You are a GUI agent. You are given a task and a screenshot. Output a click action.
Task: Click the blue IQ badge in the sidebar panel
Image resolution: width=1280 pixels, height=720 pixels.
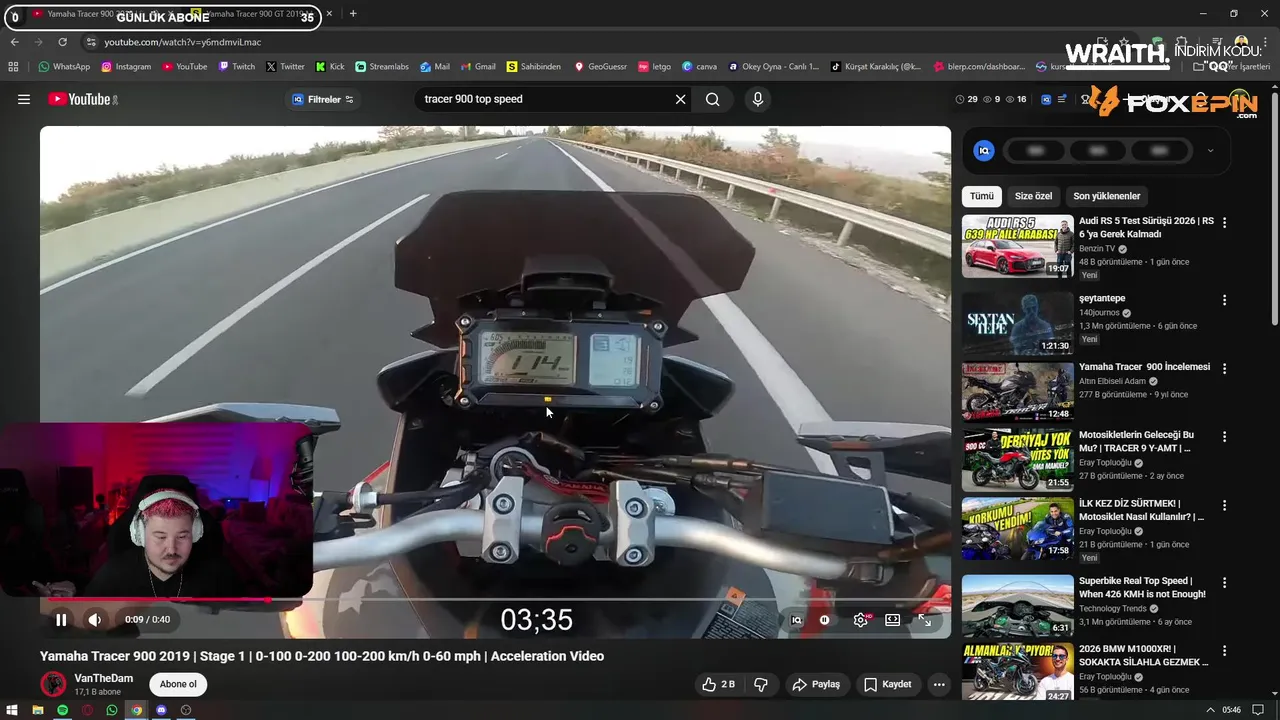click(x=984, y=151)
